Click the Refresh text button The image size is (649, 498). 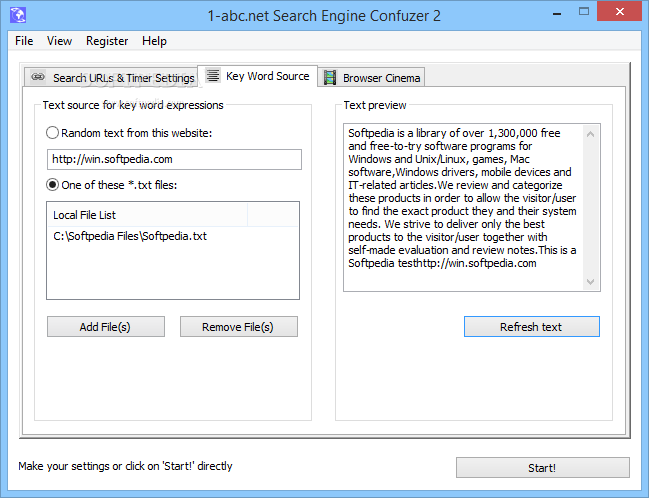[x=531, y=327]
